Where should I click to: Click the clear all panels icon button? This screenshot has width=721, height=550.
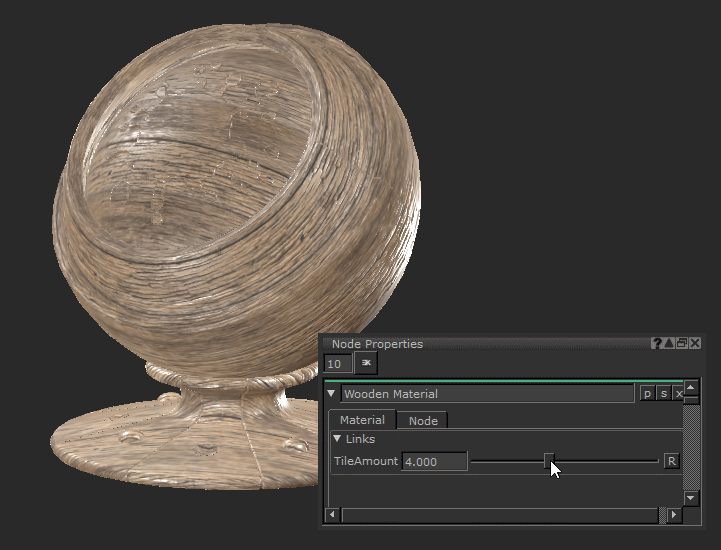(366, 364)
